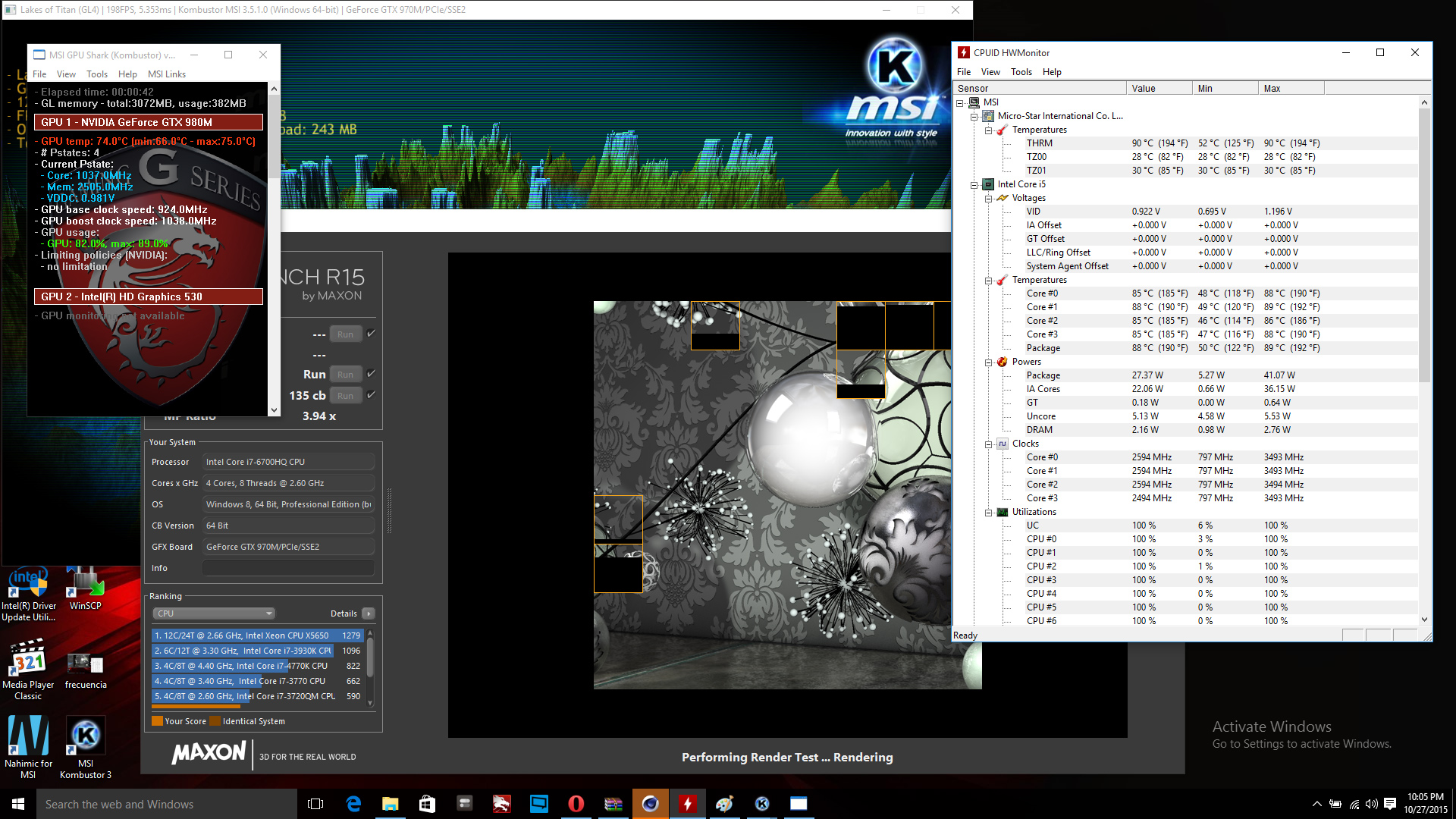Collapse the Powers tree node in HWMonitor
The height and width of the screenshot is (819, 1456).
click(x=988, y=362)
